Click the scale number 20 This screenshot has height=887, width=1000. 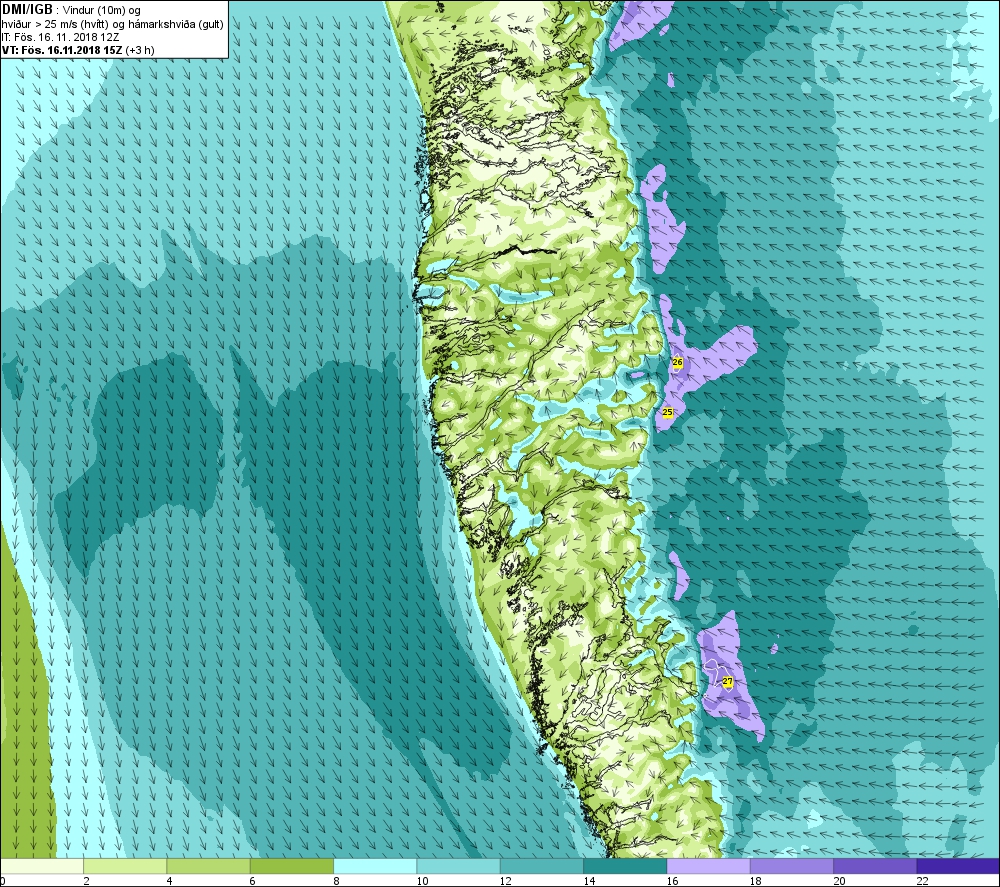click(839, 881)
